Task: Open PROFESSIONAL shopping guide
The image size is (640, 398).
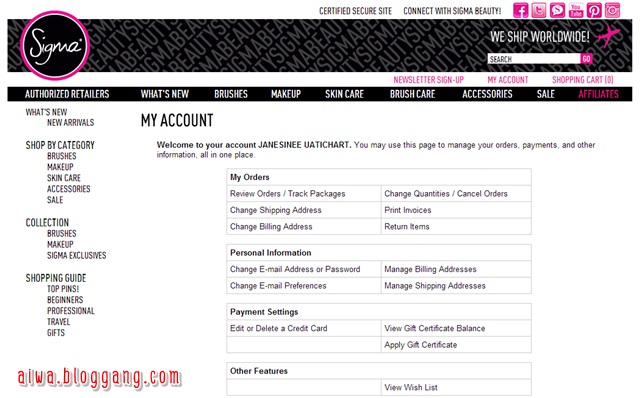Action: (x=71, y=311)
